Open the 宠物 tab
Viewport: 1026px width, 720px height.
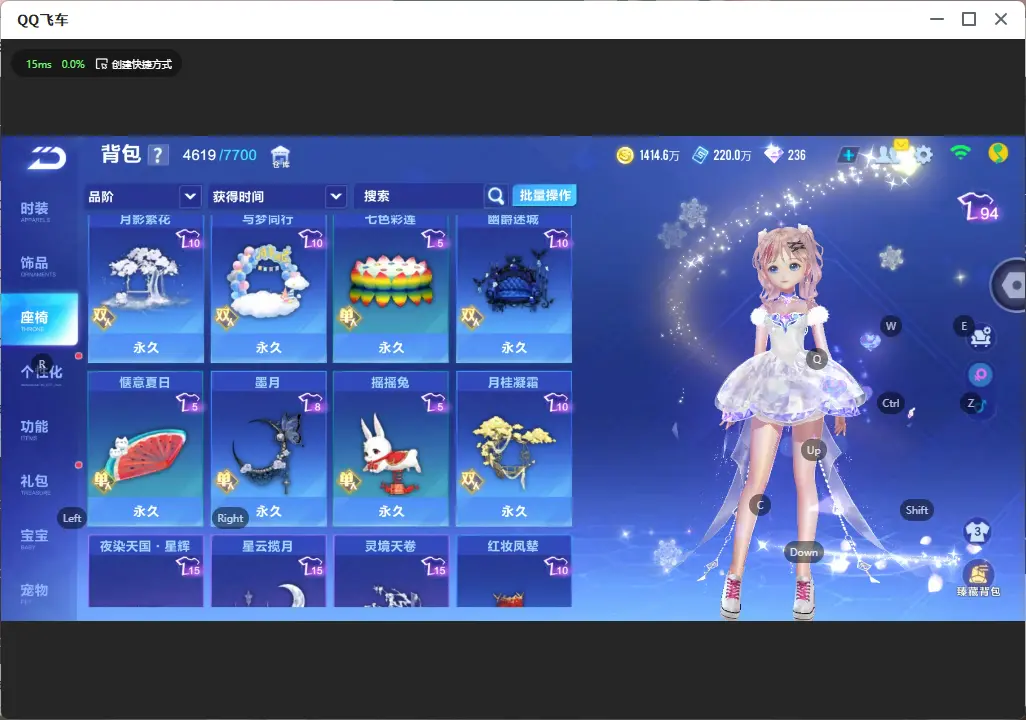35,591
